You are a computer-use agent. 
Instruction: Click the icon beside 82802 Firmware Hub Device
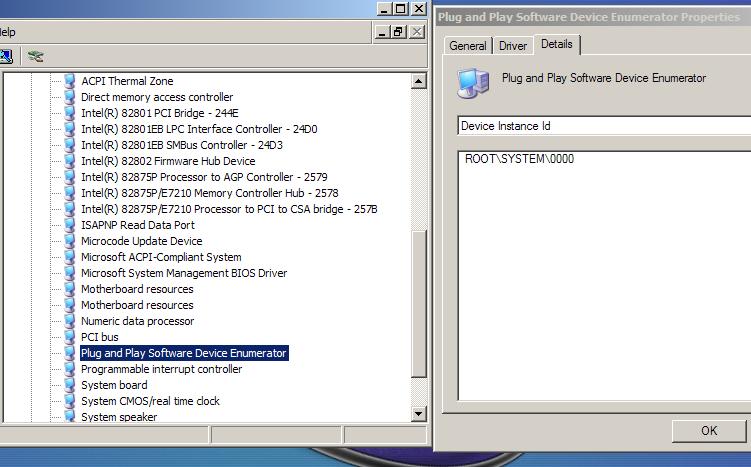click(x=69, y=161)
